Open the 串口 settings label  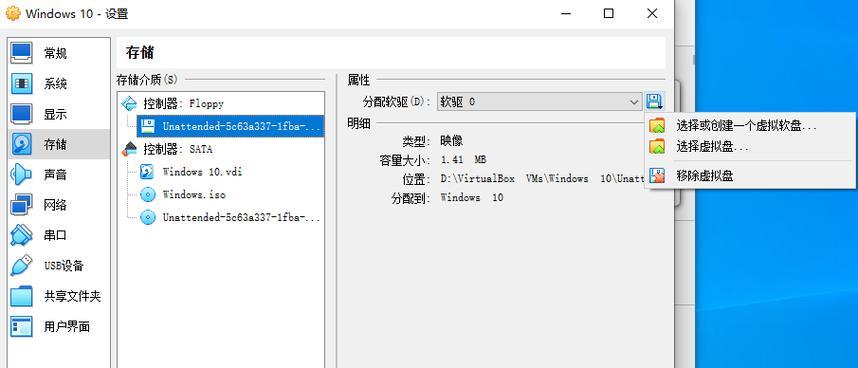(55, 236)
